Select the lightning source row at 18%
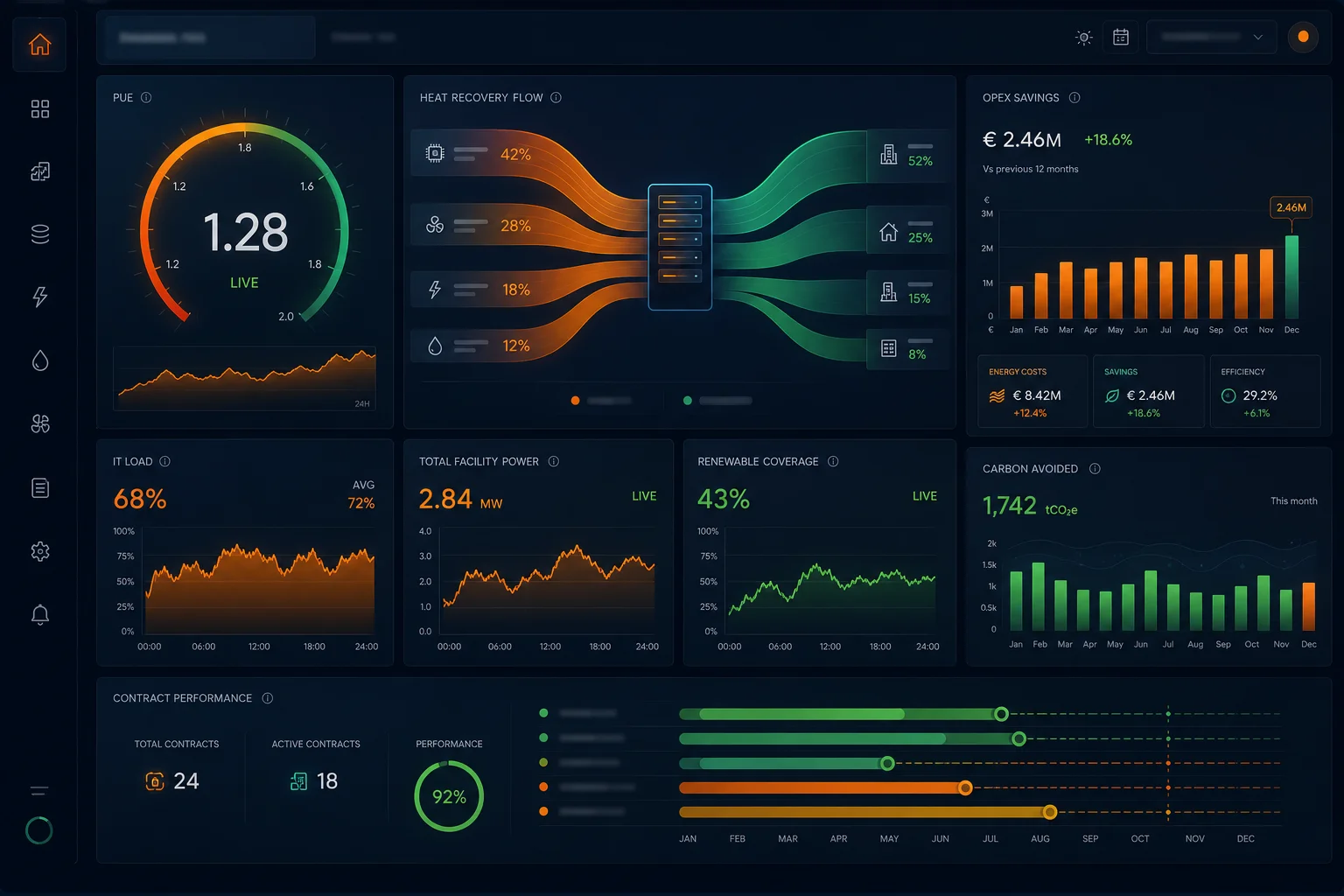 [478, 290]
